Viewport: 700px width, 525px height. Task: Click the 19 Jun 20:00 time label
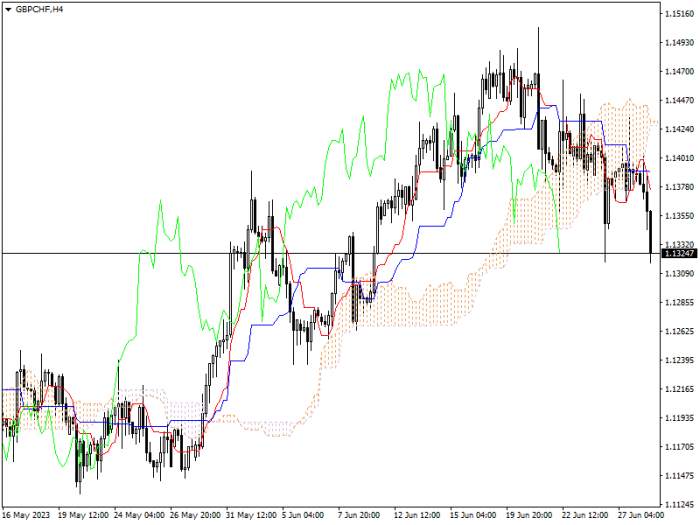(531, 515)
